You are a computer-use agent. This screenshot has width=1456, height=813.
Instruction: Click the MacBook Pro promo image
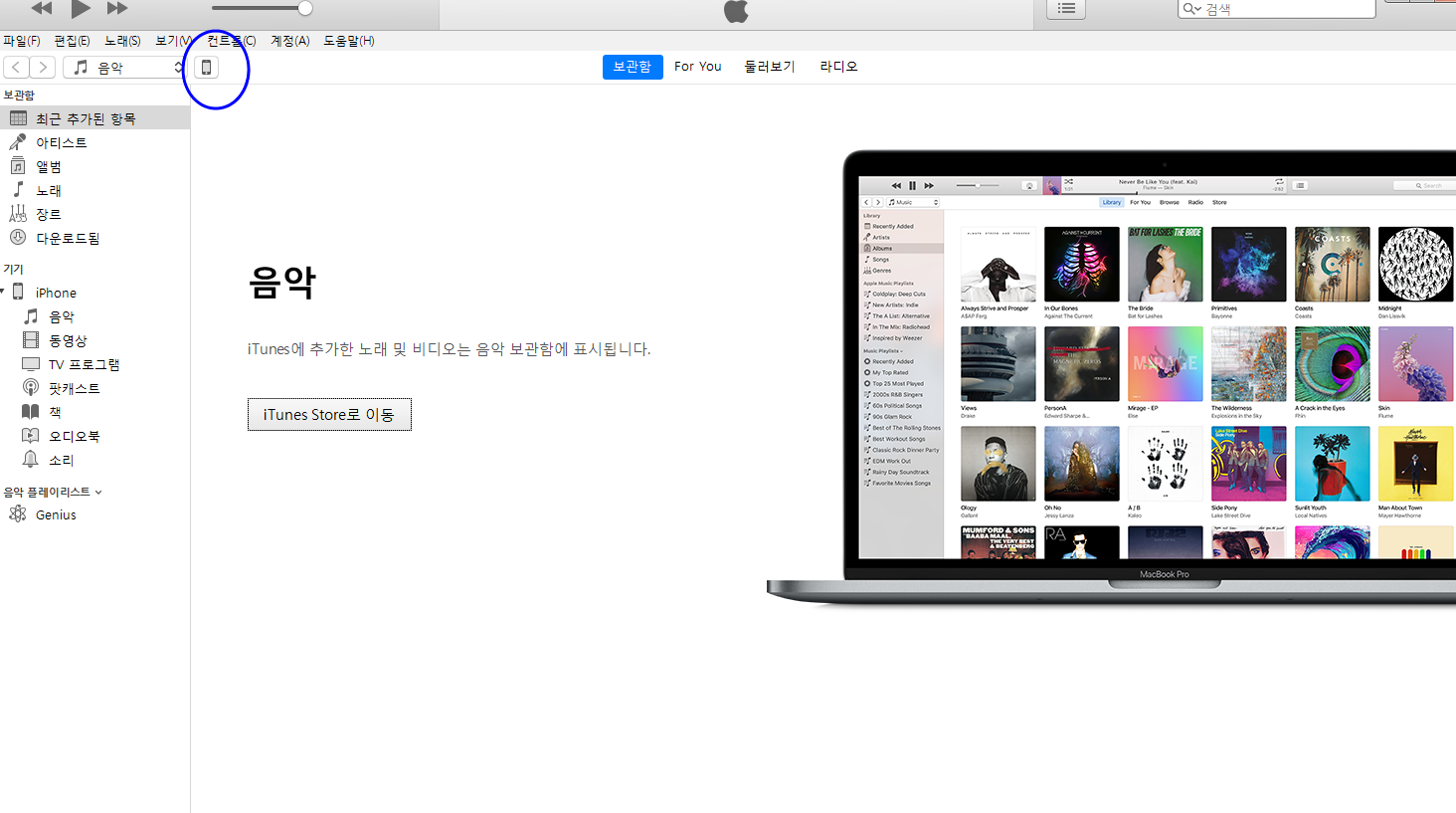click(1111, 378)
